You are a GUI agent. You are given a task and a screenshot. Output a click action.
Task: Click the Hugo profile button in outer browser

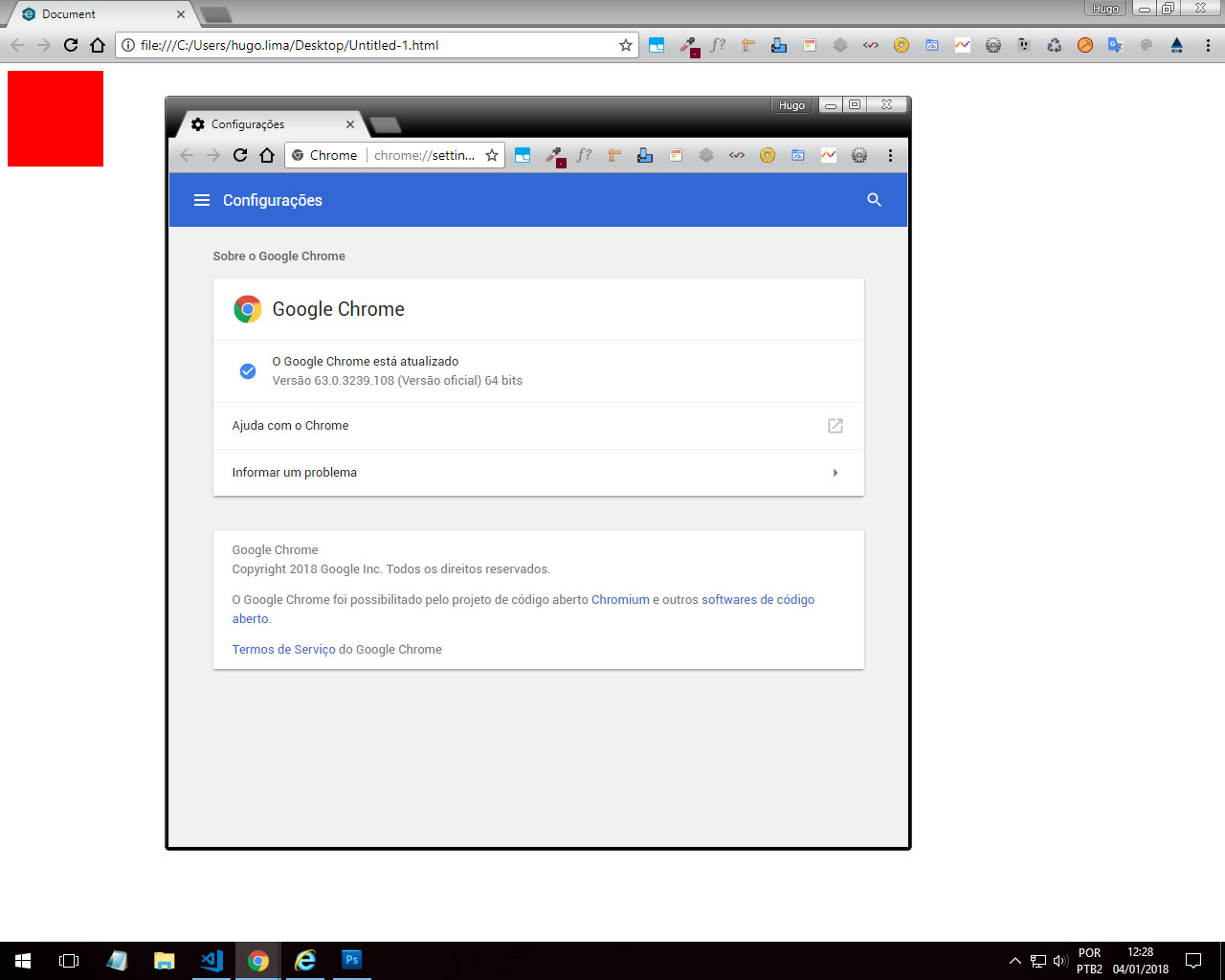tap(1105, 9)
